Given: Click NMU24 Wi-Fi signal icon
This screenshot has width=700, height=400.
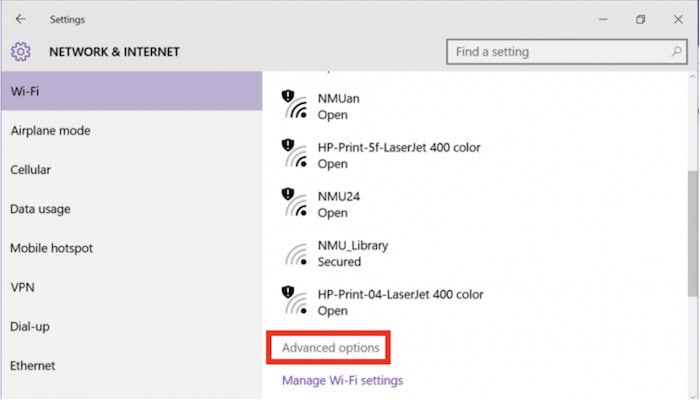Looking at the screenshot, I should point(295,203).
